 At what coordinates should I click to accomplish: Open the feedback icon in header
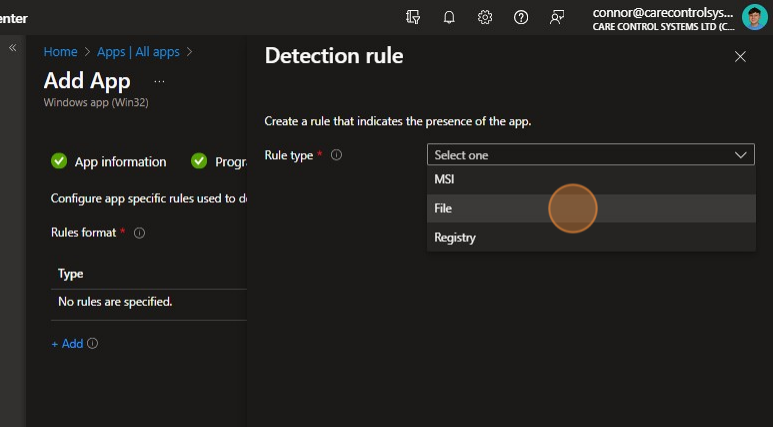click(557, 17)
